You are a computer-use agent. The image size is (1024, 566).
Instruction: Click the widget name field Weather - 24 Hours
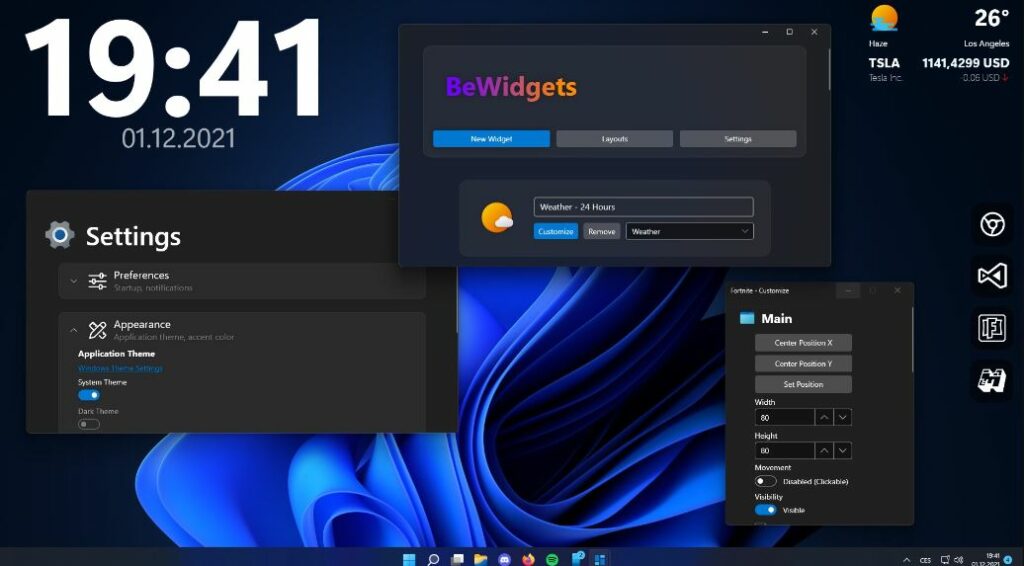pos(643,207)
